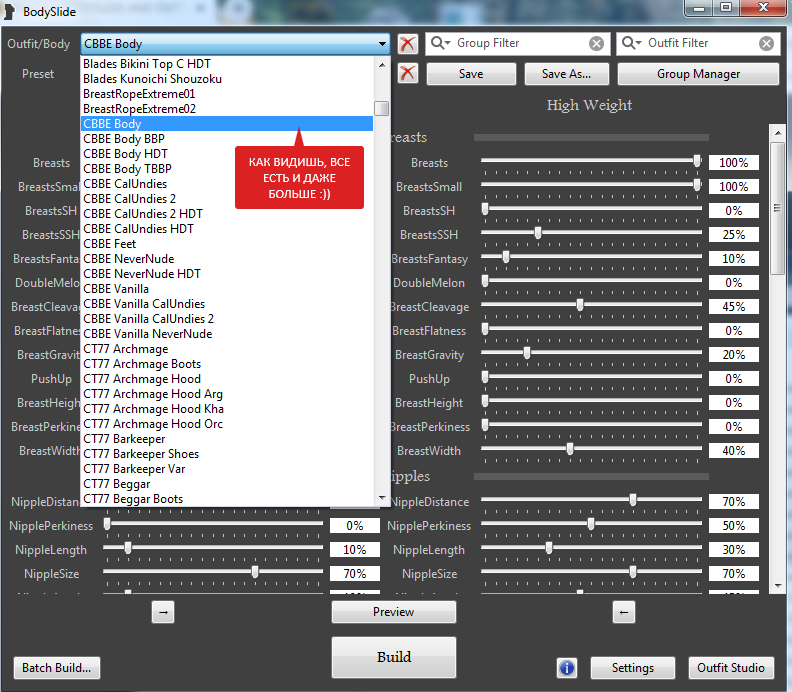
Task: Click the red X beside Outfit/Body dropdown
Action: (x=407, y=44)
